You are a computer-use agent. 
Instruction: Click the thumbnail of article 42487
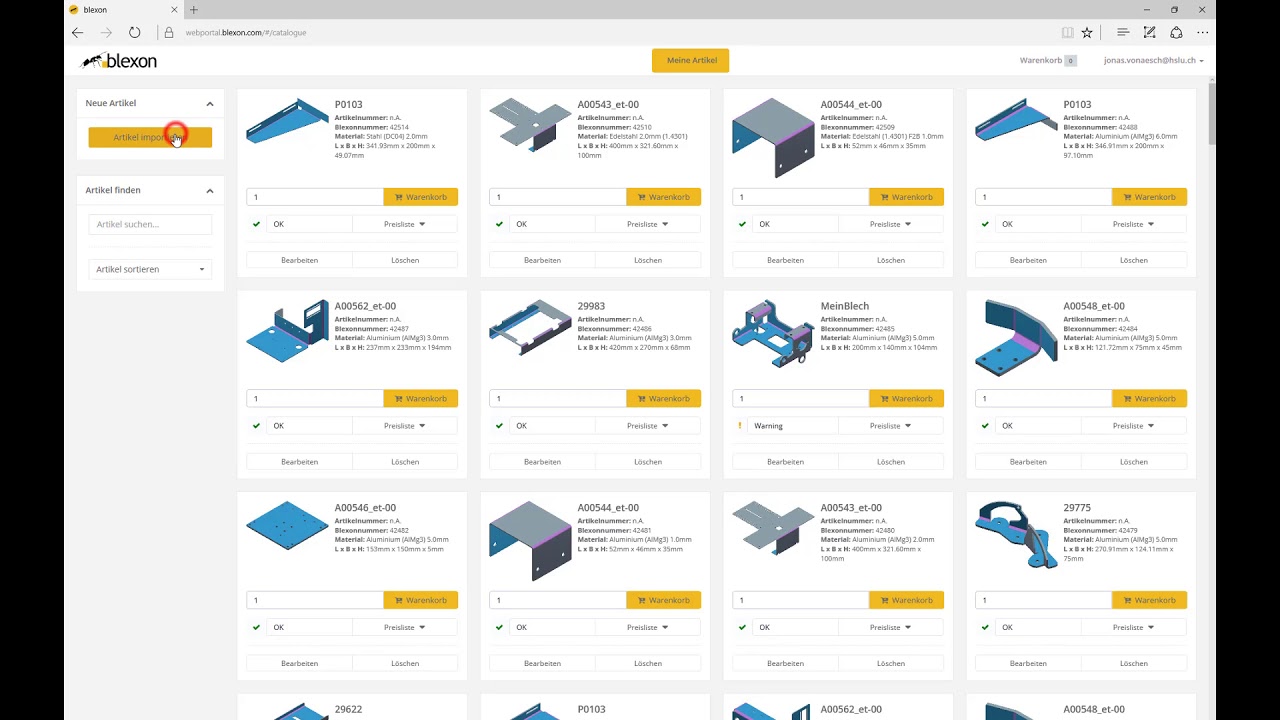287,330
